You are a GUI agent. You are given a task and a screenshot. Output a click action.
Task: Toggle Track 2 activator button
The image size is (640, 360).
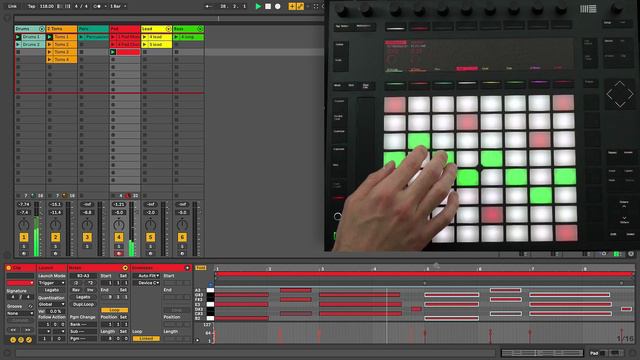click(x=56, y=237)
